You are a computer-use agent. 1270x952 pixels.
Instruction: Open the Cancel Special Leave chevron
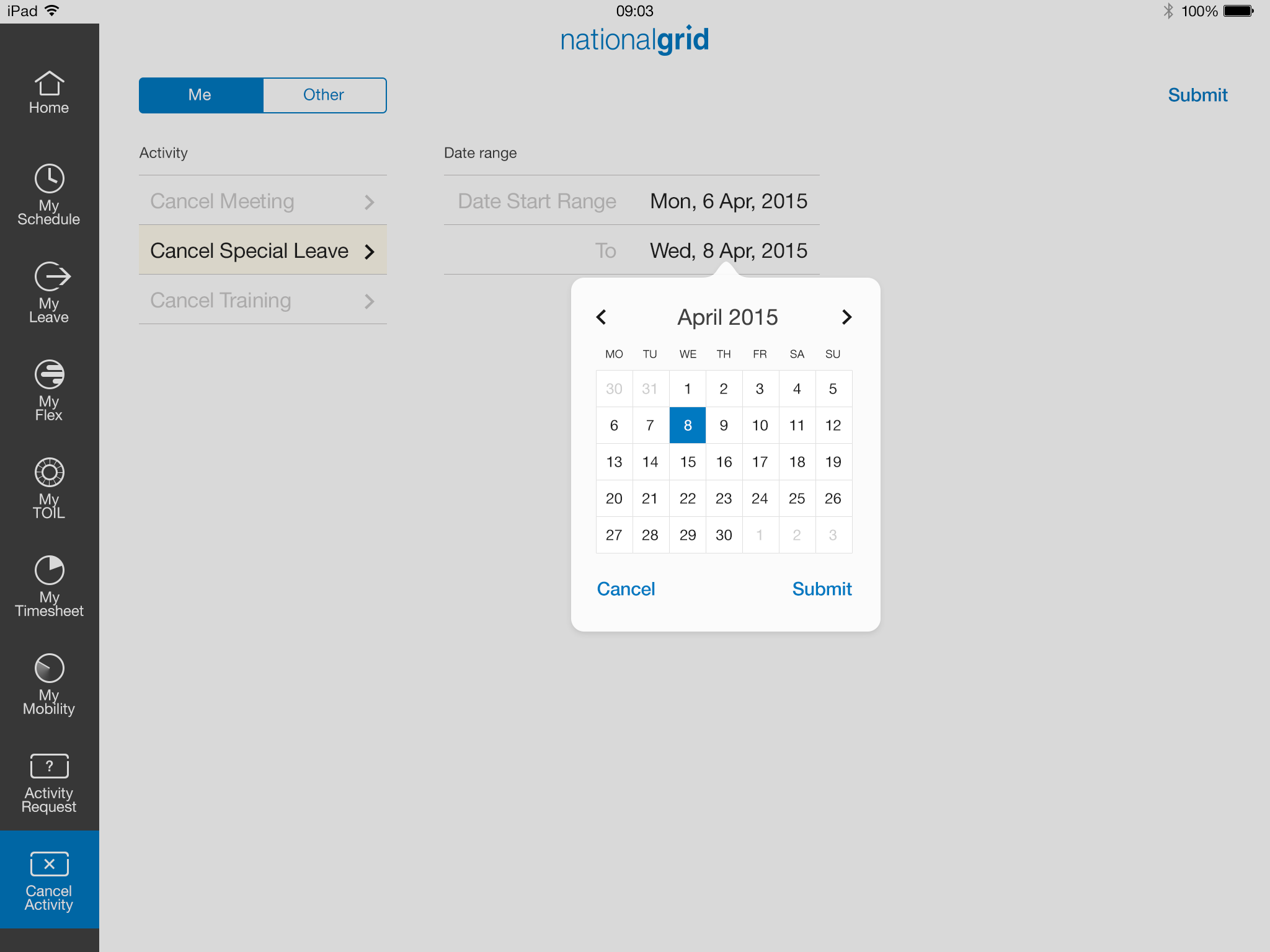[x=370, y=252]
